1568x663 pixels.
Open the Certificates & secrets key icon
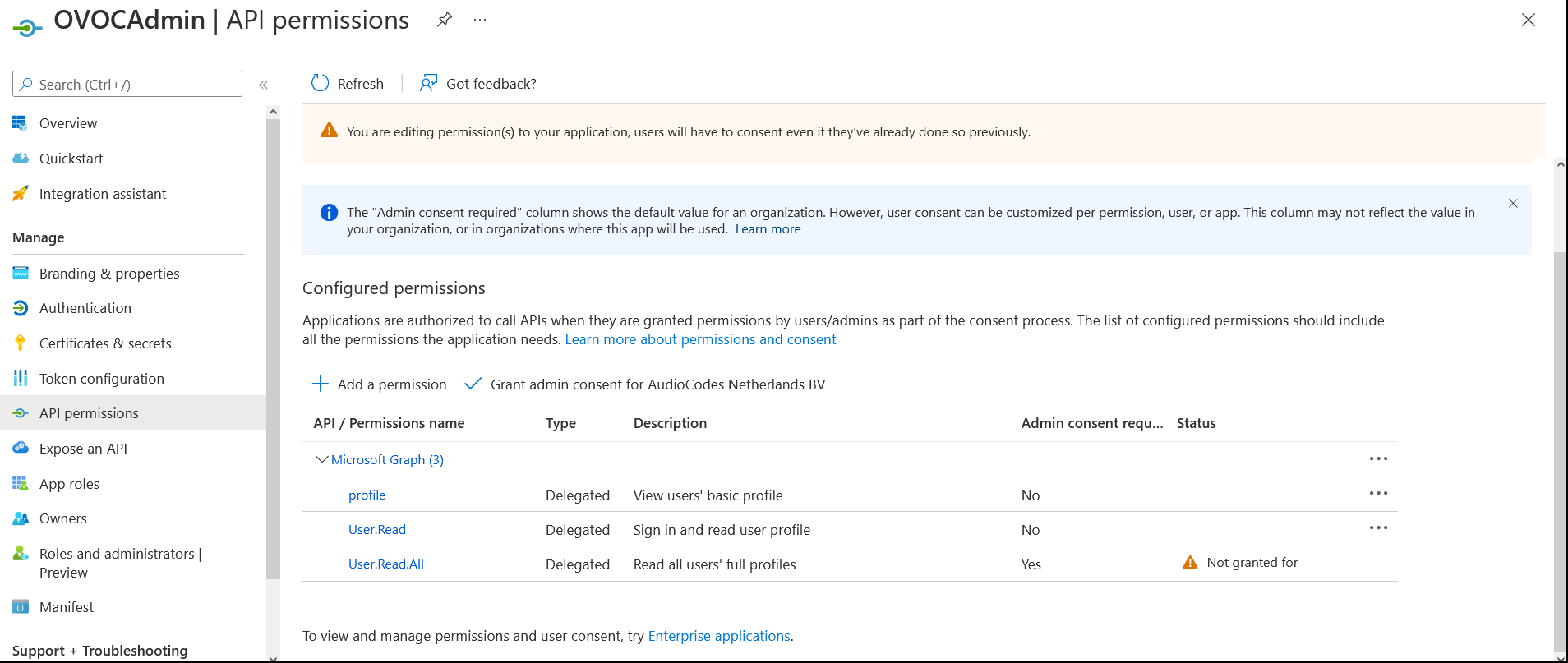(x=21, y=343)
